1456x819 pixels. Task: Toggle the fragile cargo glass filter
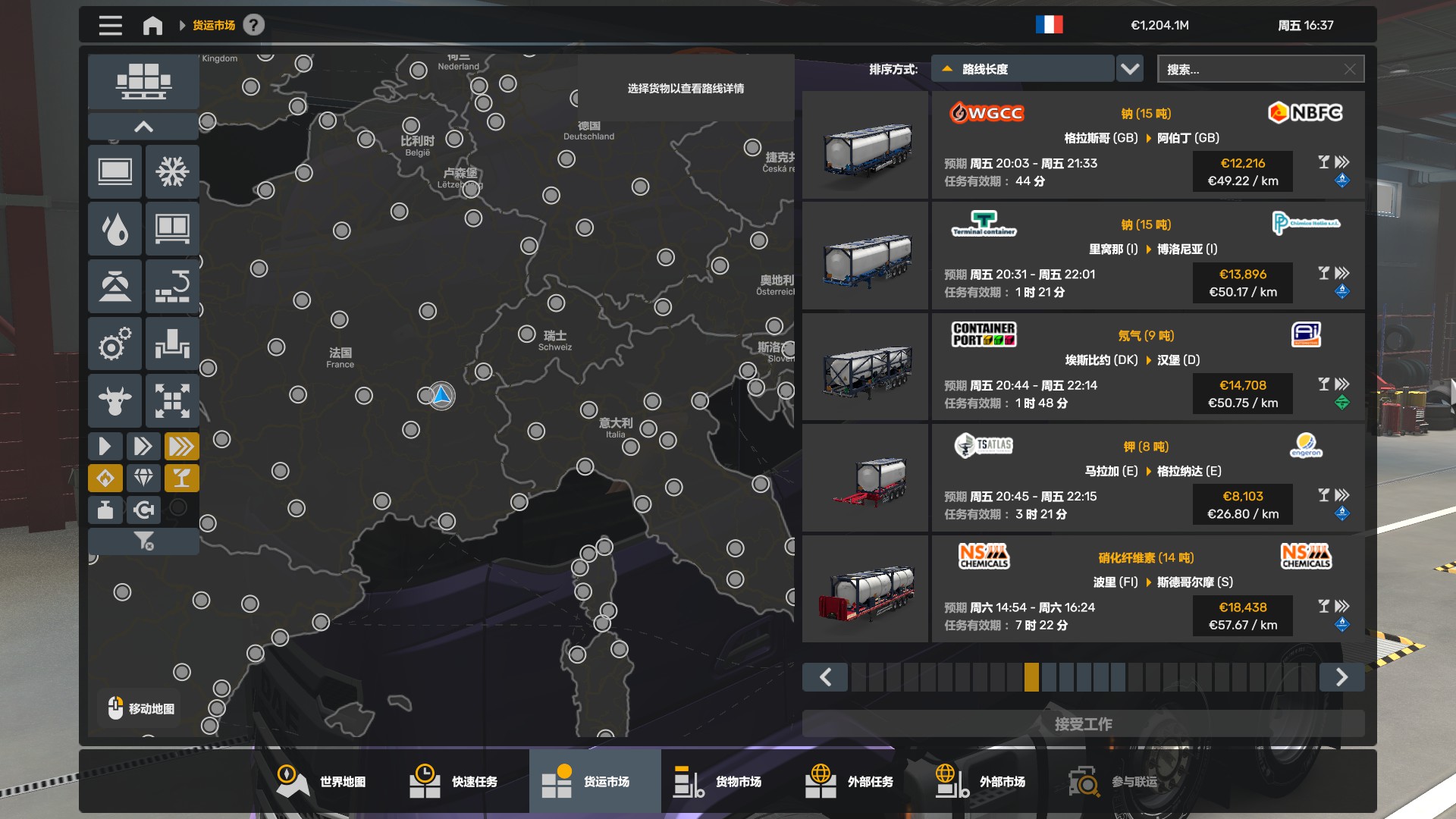181,479
